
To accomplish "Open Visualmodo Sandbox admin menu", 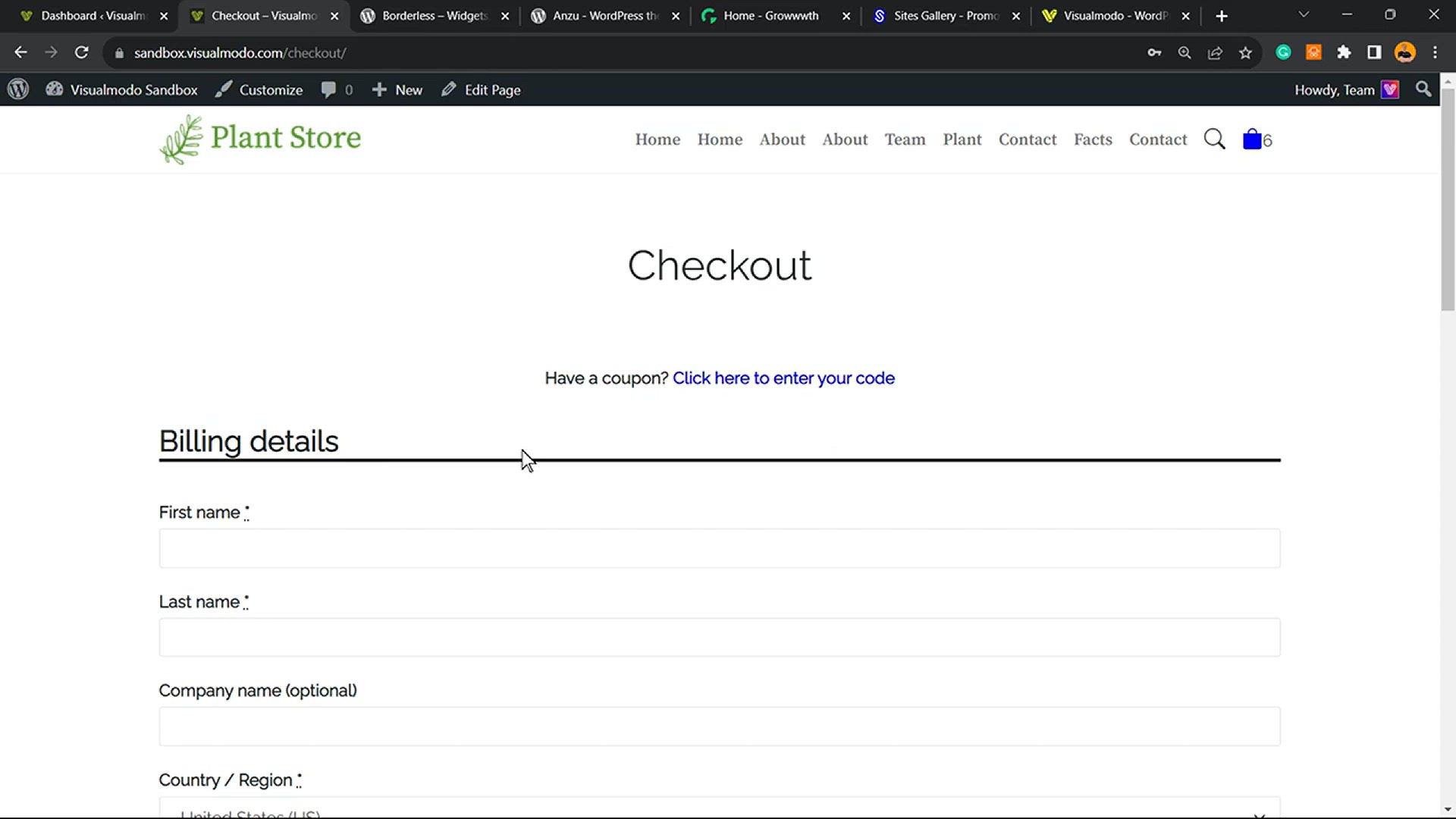I will click(121, 89).
